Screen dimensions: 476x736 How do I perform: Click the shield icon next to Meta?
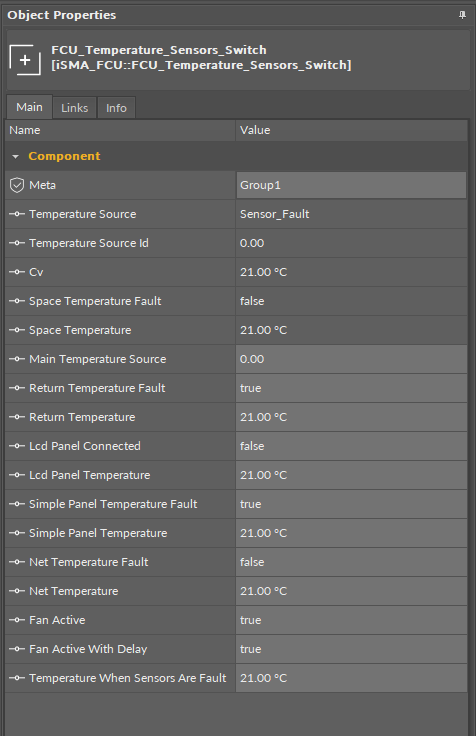pos(17,185)
